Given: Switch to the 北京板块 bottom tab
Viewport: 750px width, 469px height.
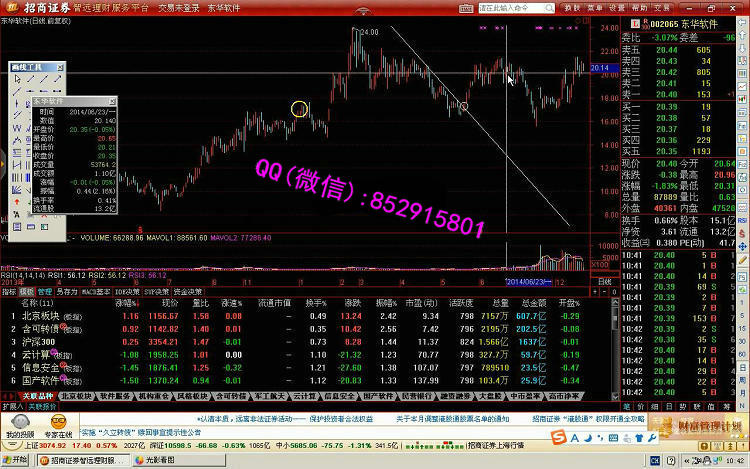Looking at the screenshot, I should click(76, 396).
